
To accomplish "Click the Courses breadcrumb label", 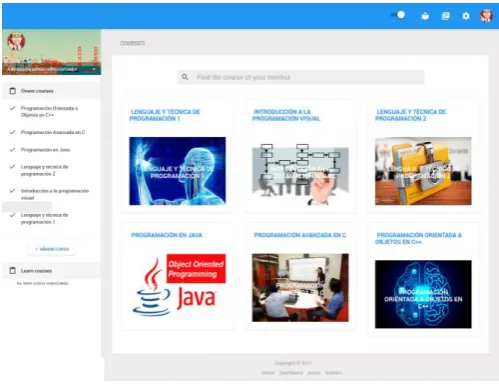I will pyautogui.click(x=132, y=43).
